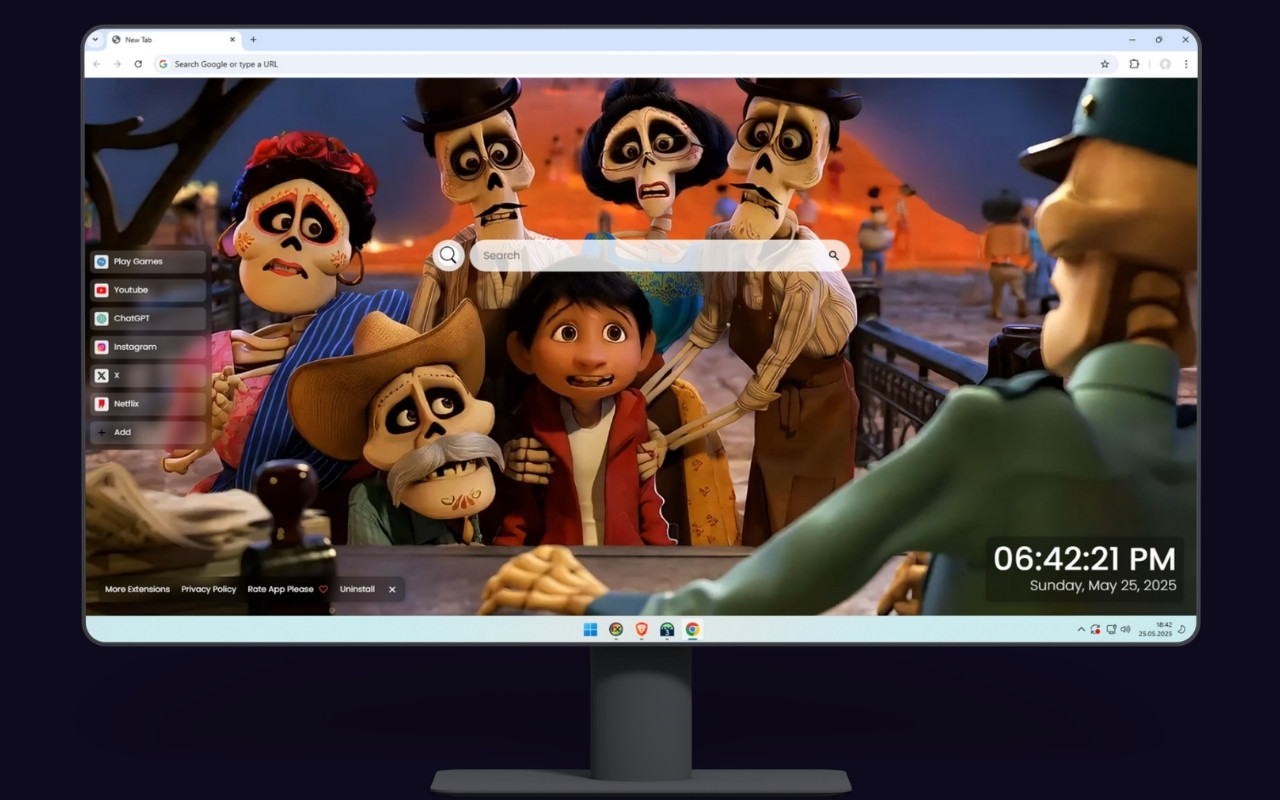Click the Sunday, May 25, 2025 date
Image resolution: width=1280 pixels, height=800 pixels.
(x=1103, y=586)
